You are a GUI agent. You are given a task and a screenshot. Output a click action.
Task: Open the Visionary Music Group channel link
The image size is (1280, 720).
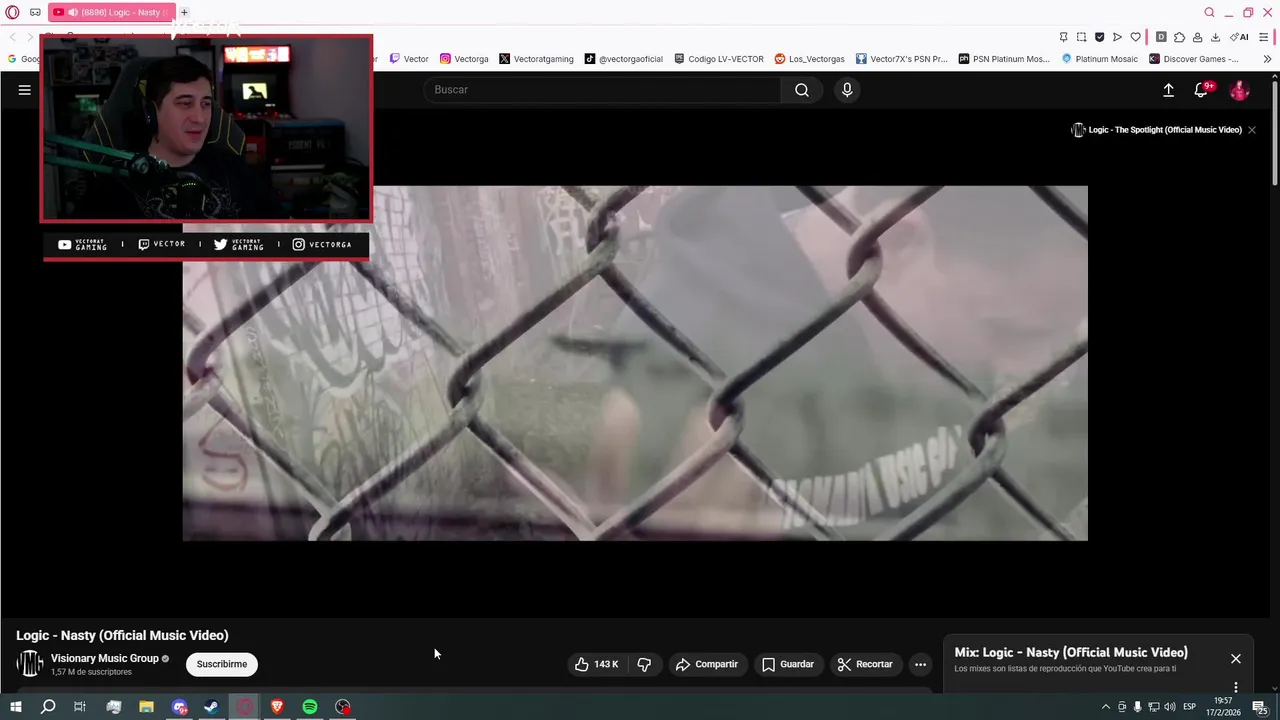(105, 658)
